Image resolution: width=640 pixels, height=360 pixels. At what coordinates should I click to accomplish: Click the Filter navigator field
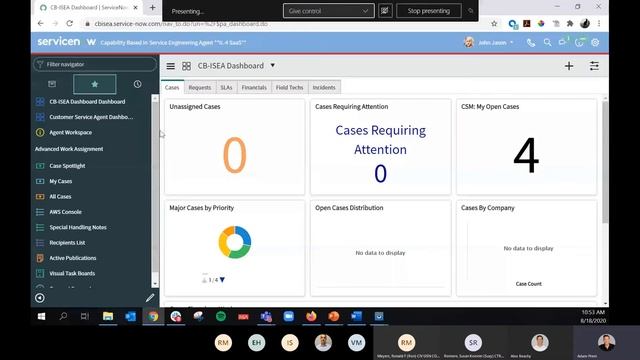(x=95, y=64)
